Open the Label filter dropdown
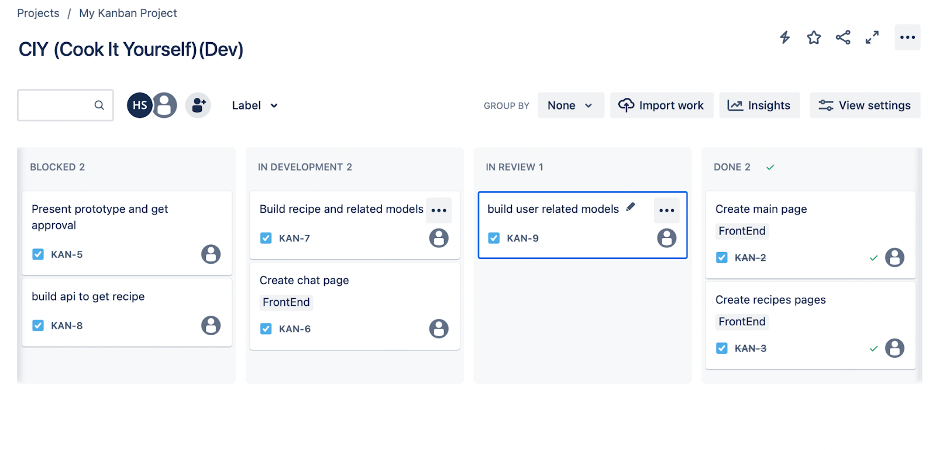 255,105
